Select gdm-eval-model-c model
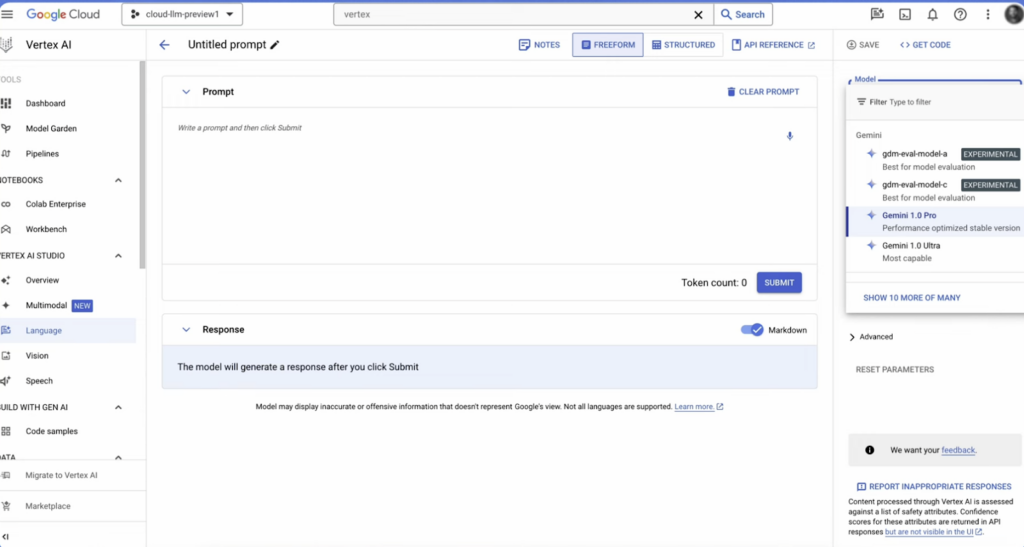This screenshot has width=1024, height=547. (x=935, y=191)
